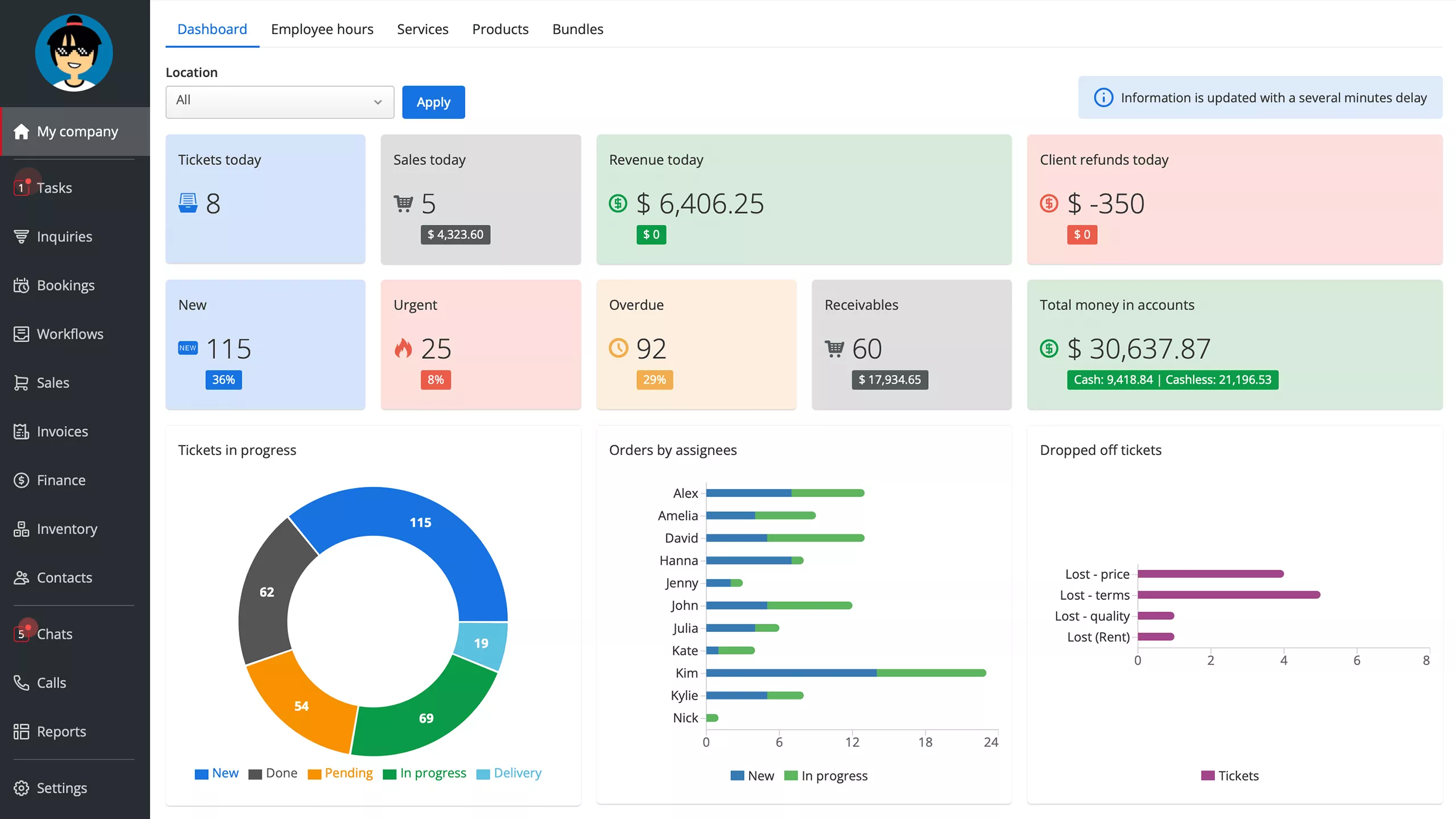Switch to the Products tab

point(500,29)
